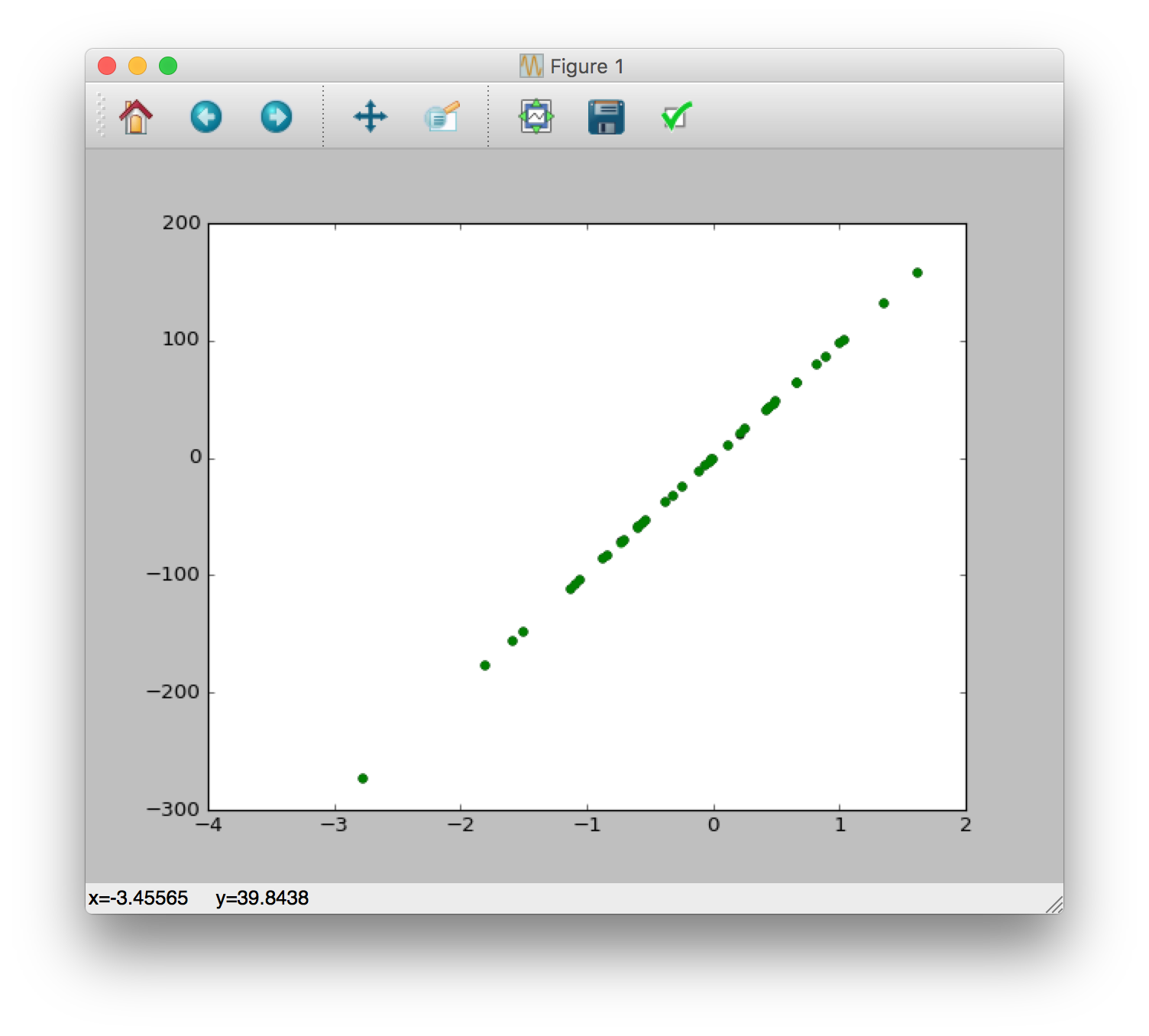The image size is (1149, 1036).
Task: Click x-axis label '−1'
Action: [587, 825]
